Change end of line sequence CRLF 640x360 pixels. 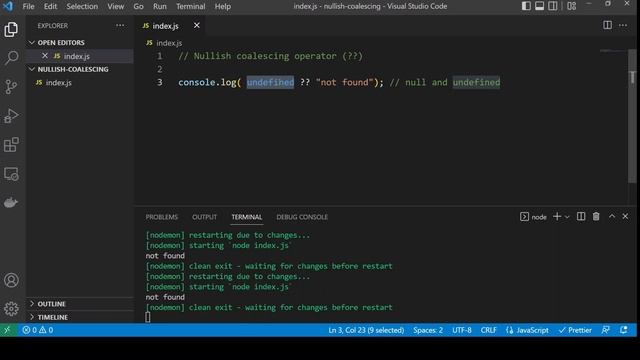pyautogui.click(x=488, y=330)
